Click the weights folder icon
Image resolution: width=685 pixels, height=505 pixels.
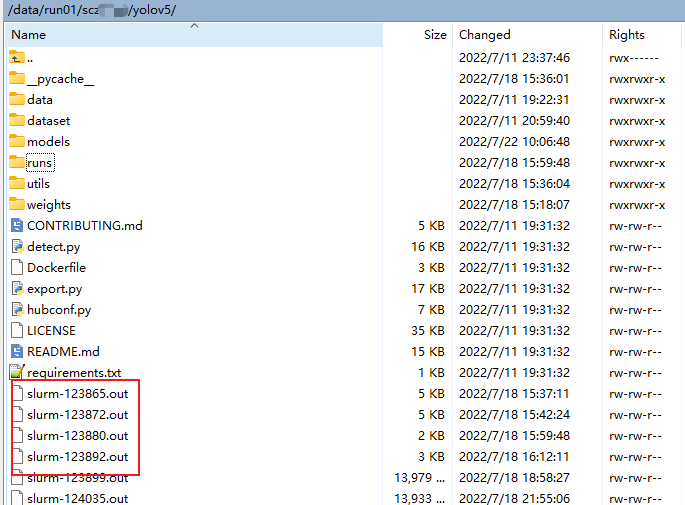(16, 204)
